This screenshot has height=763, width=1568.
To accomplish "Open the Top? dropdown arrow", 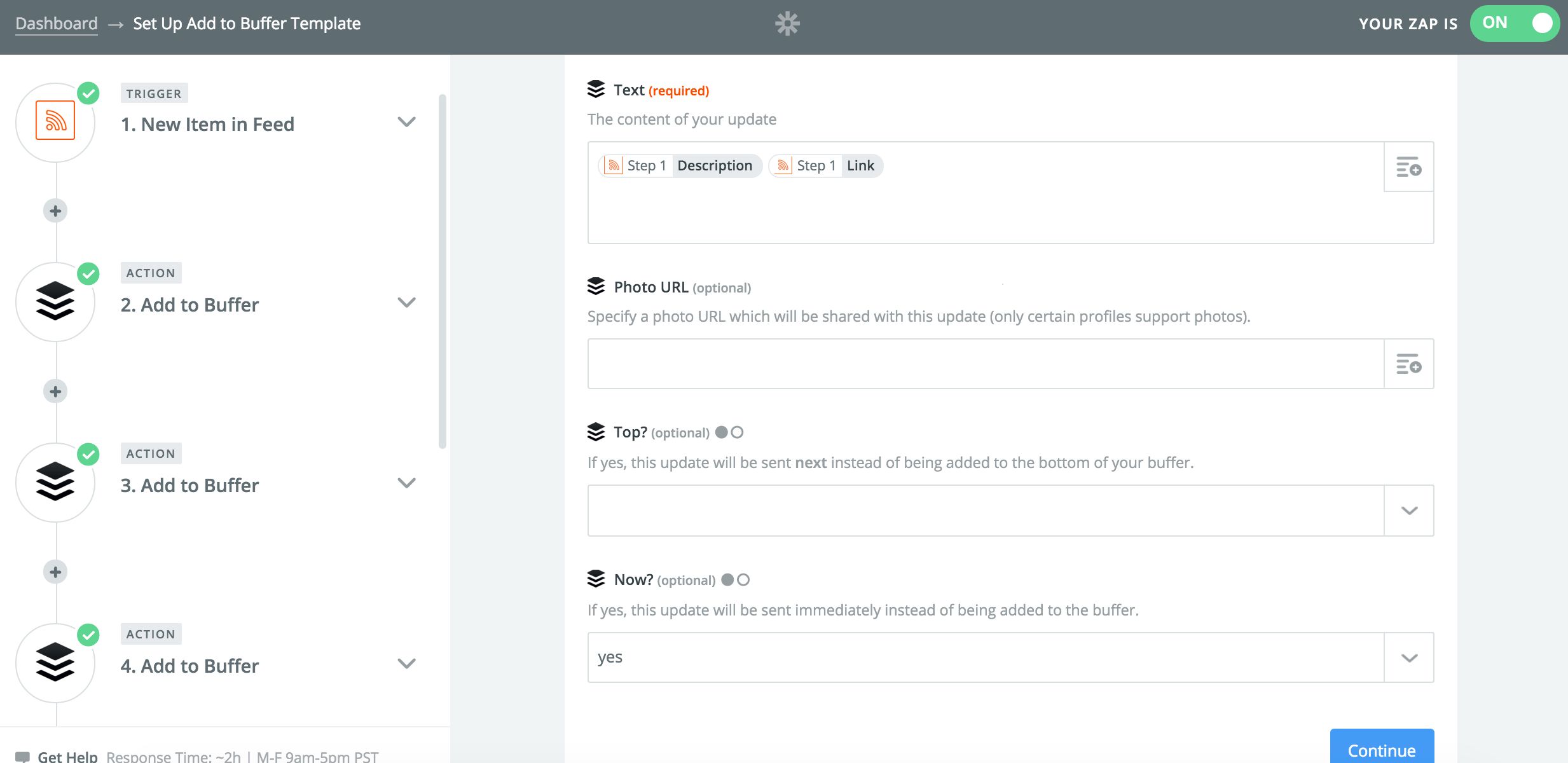I will [x=1409, y=511].
